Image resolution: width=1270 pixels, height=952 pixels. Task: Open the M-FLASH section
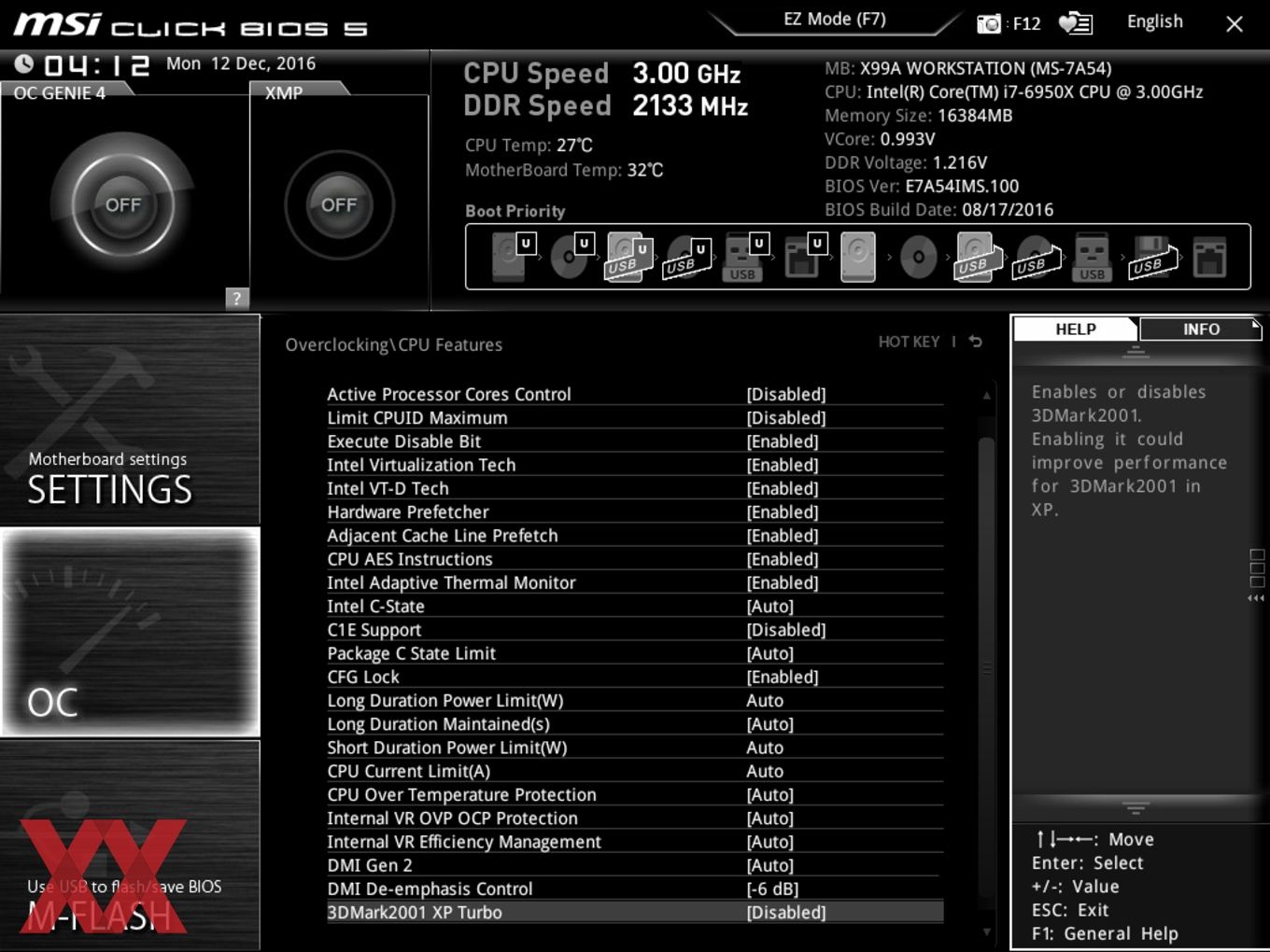click(x=130, y=846)
